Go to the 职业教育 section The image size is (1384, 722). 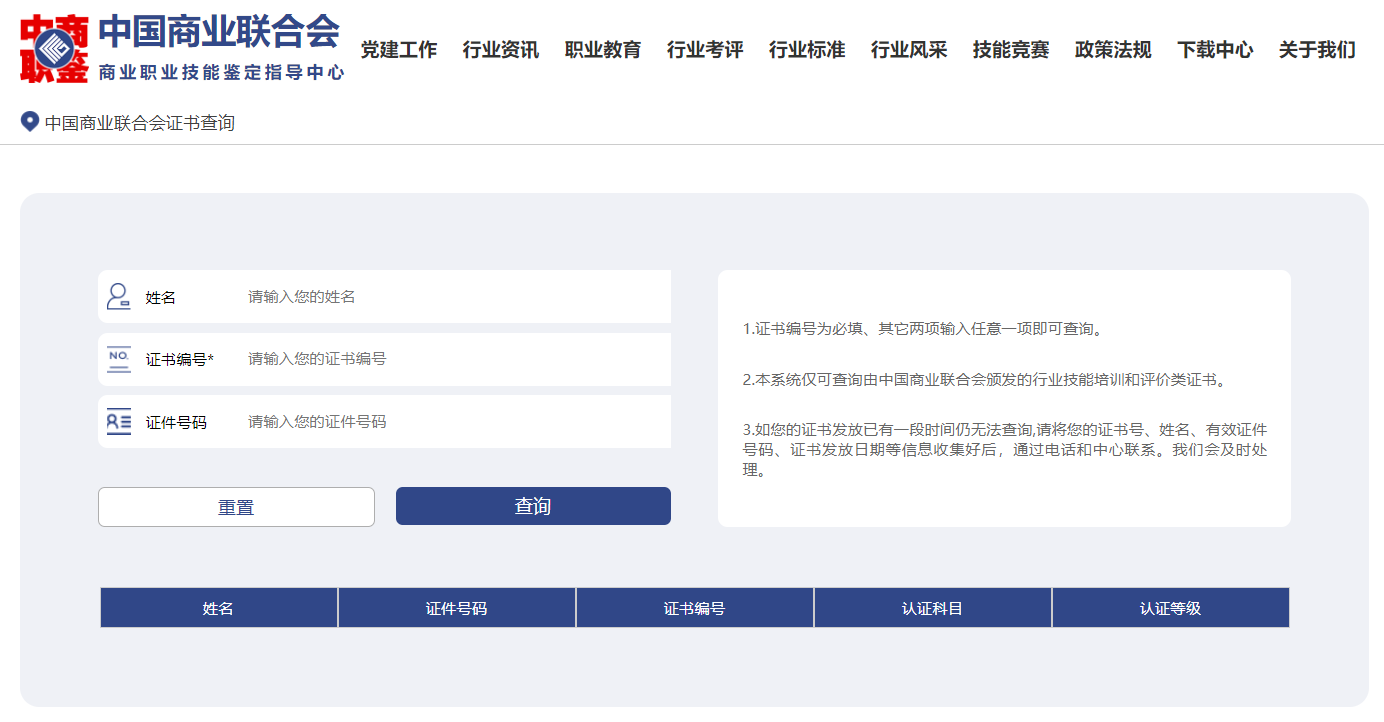(x=603, y=50)
